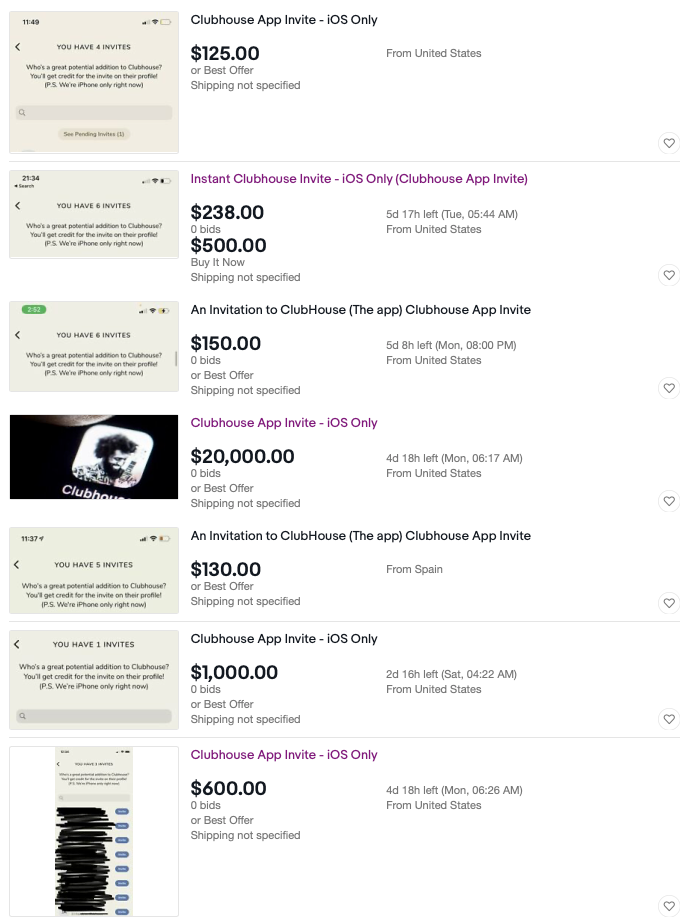Click the 'You have 1 invites' thumbnail
This screenshot has height=920, width=691.
(x=94, y=680)
